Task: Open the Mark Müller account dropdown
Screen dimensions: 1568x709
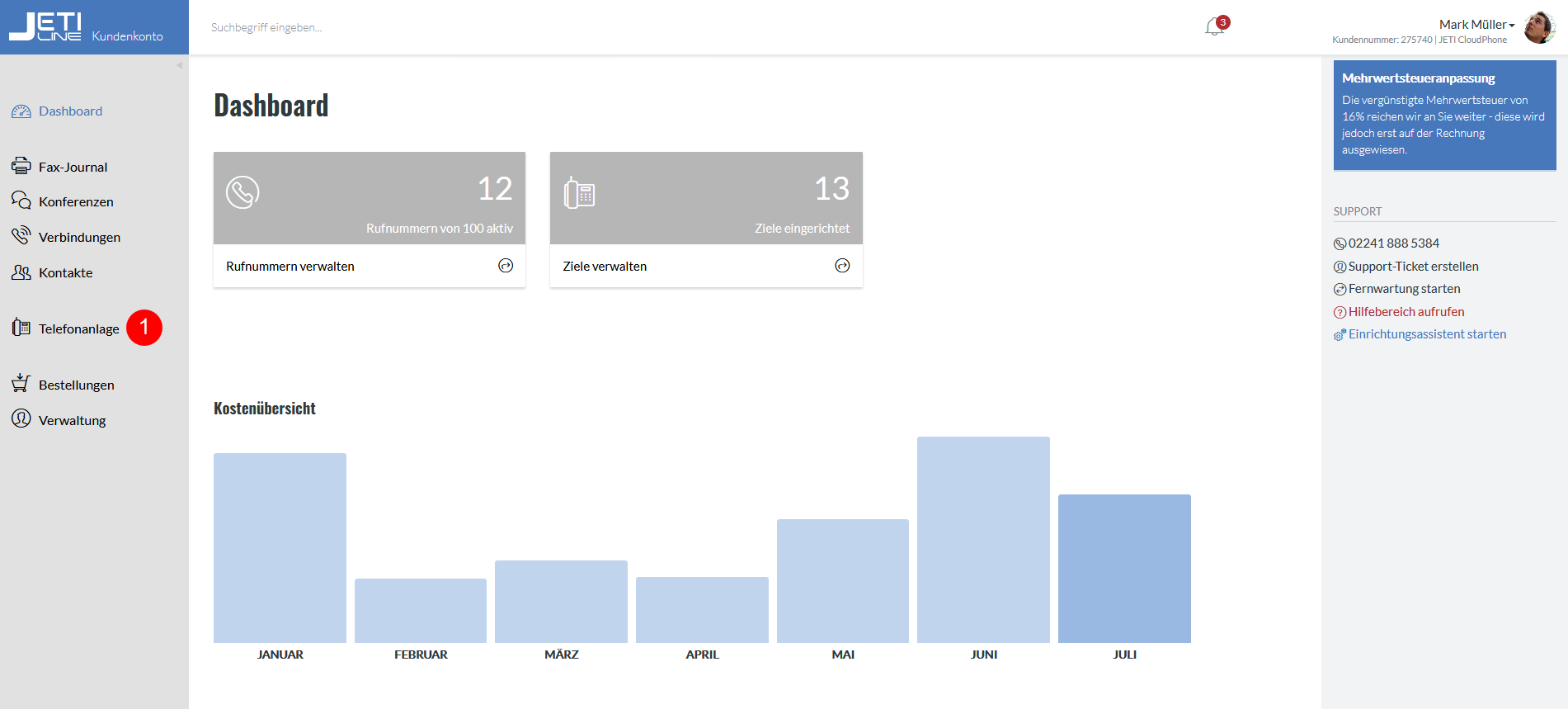Action: [x=1476, y=25]
